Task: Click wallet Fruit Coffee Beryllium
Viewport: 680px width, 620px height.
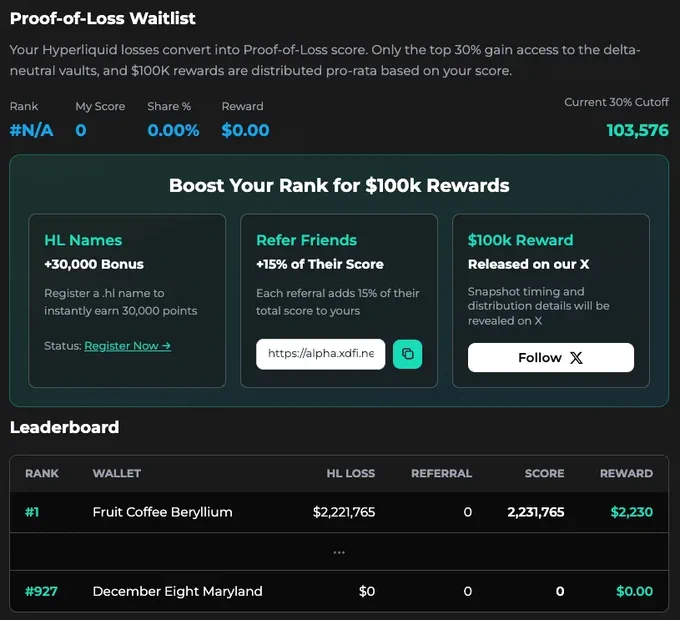Action: pyautogui.click(x=163, y=512)
